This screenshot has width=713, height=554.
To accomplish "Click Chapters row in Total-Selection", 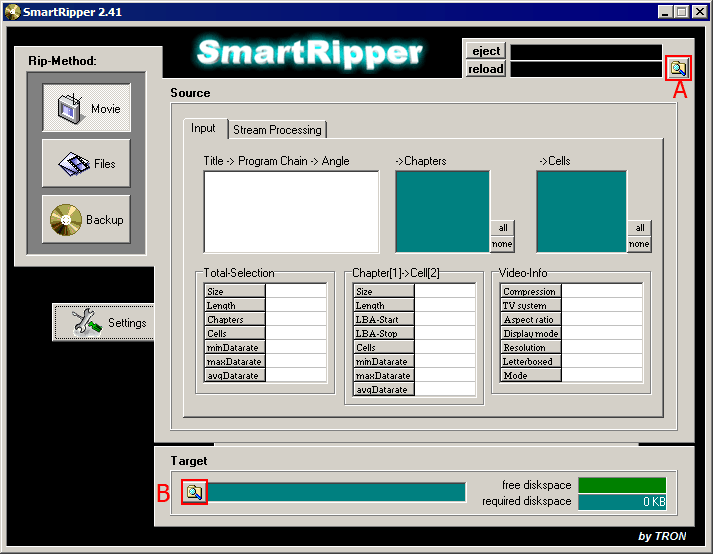I will click(265, 319).
